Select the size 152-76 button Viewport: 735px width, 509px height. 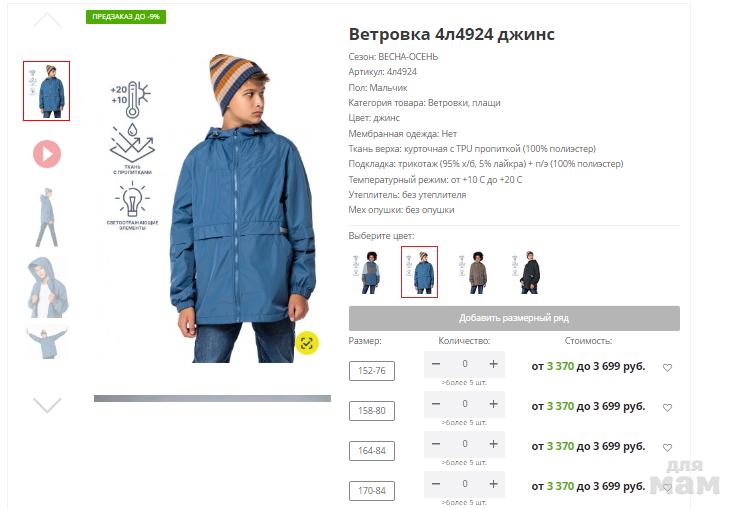372,371
